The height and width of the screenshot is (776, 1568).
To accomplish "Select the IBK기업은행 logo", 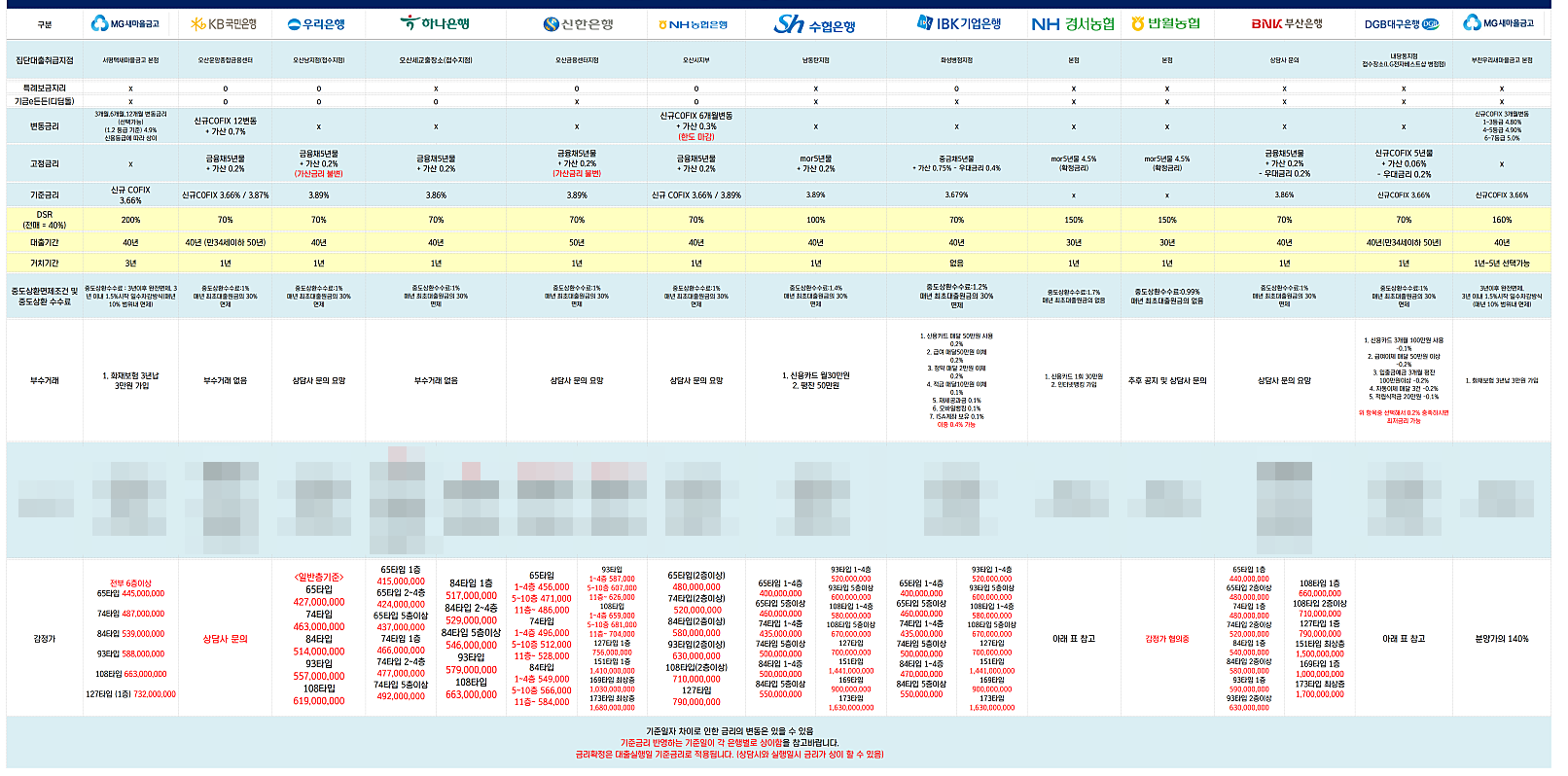I will tap(959, 23).
